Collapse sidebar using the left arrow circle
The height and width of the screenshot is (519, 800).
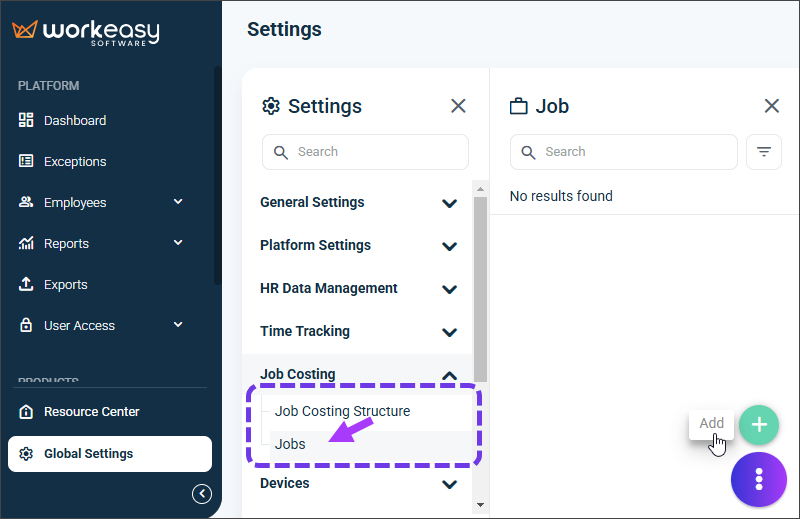tap(202, 493)
